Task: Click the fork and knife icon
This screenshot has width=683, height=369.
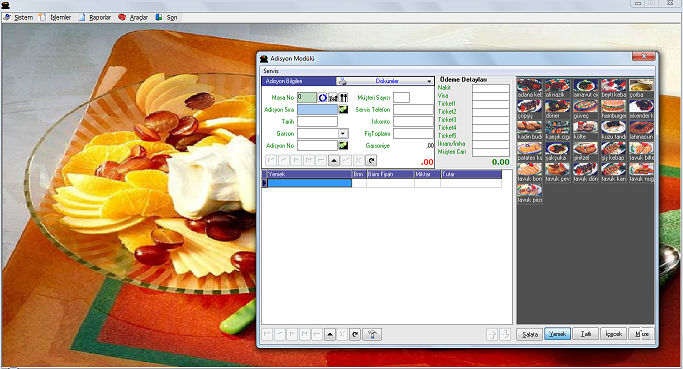Action: coord(344,98)
